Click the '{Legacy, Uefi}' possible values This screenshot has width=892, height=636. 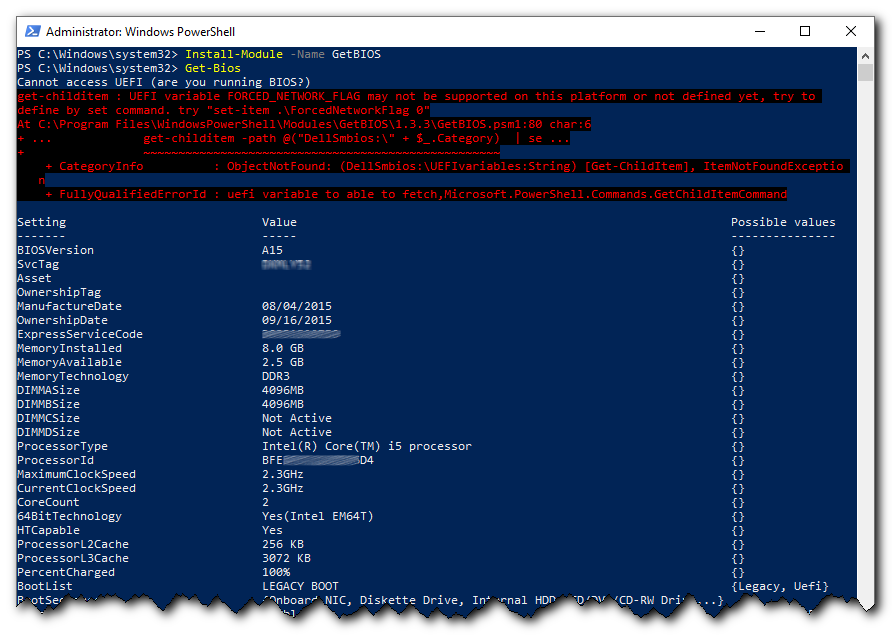click(779, 587)
